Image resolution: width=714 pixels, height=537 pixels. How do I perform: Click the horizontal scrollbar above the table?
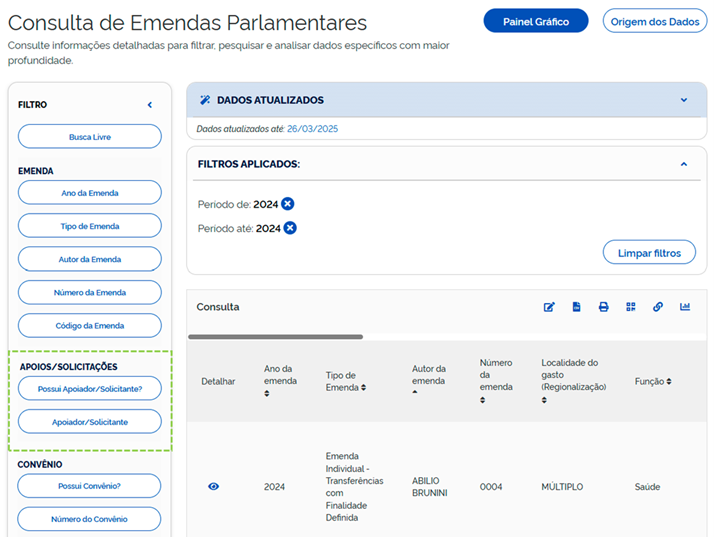pyautogui.click(x=275, y=337)
